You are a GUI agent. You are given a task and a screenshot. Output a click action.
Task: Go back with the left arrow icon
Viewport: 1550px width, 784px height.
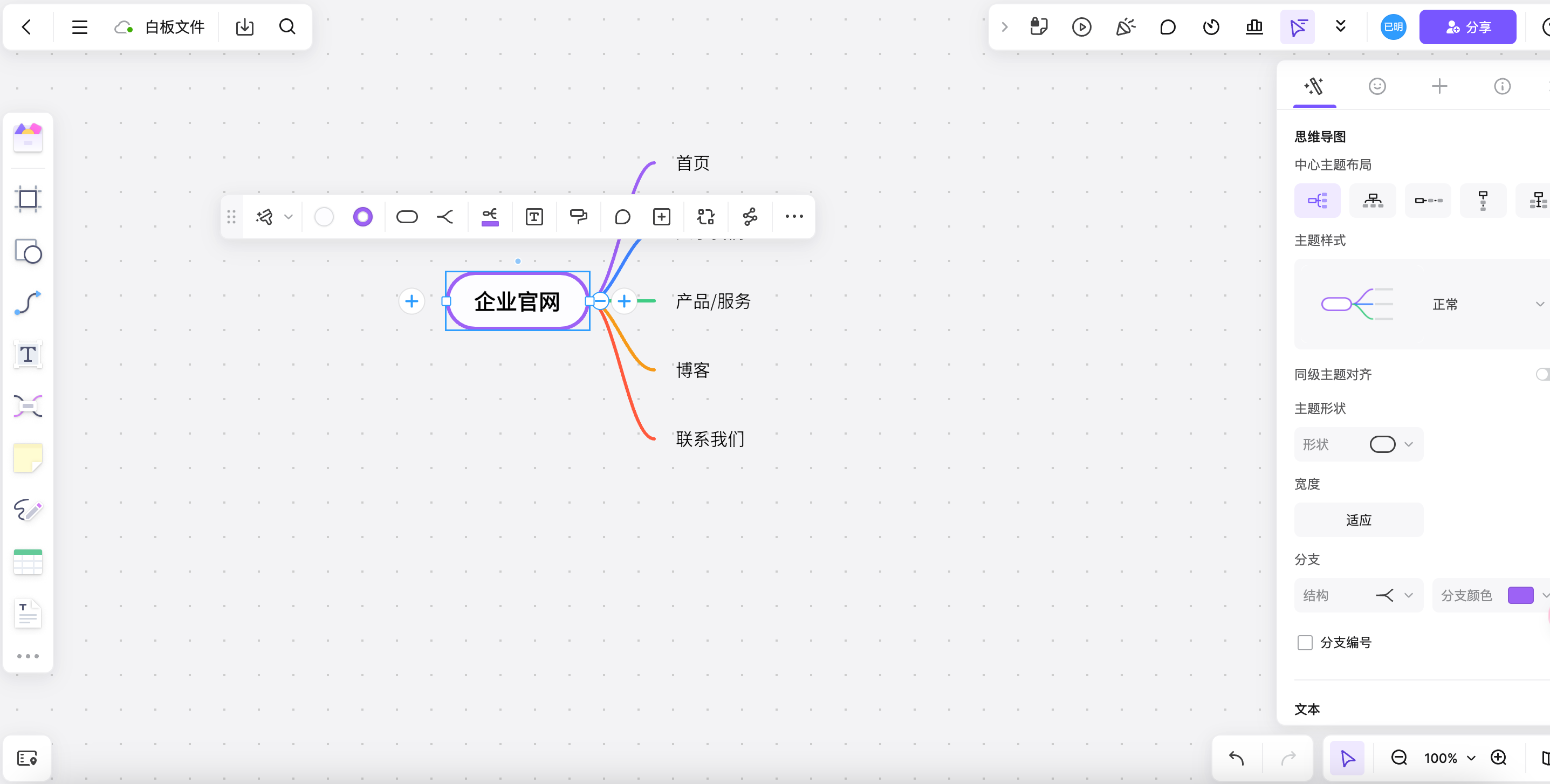pos(26,27)
